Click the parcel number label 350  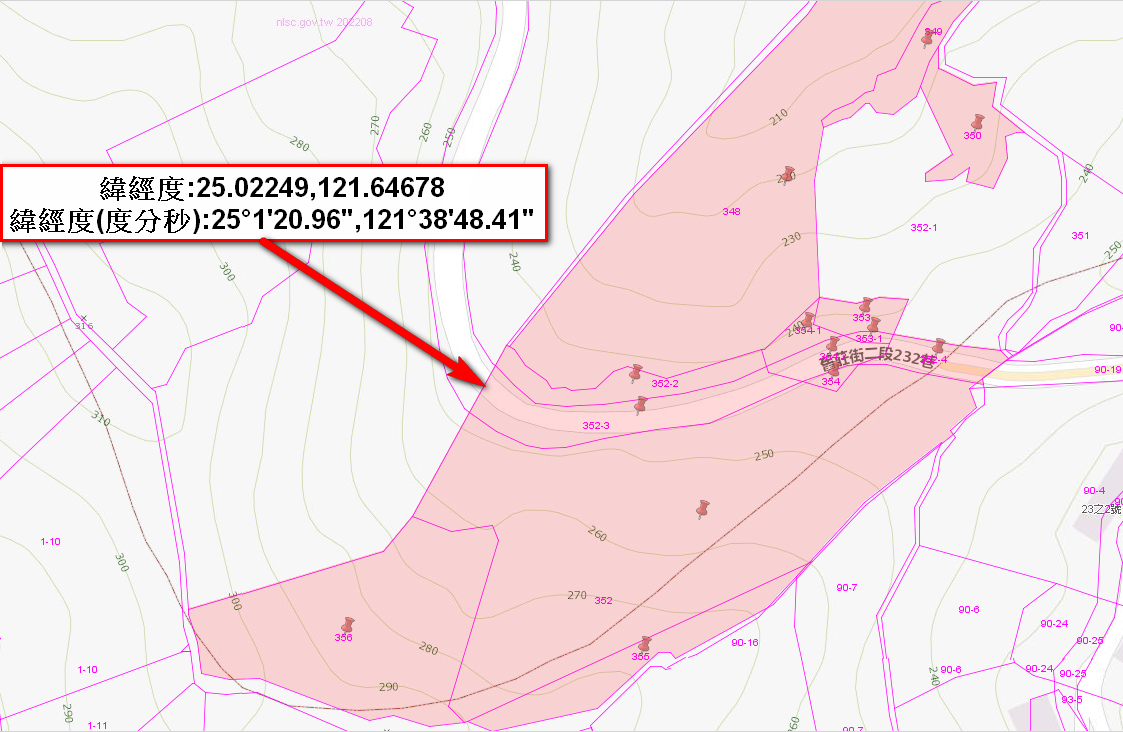(972, 135)
